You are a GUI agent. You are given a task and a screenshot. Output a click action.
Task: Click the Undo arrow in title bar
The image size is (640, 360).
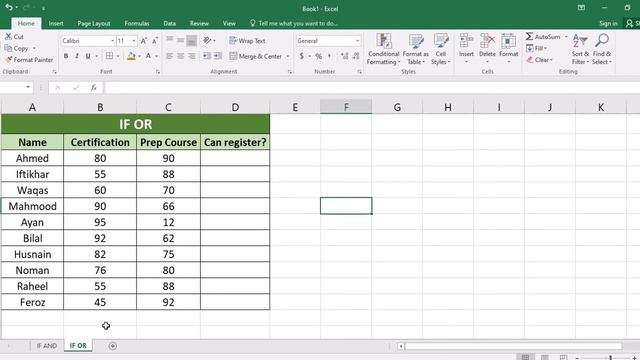click(9, 7)
